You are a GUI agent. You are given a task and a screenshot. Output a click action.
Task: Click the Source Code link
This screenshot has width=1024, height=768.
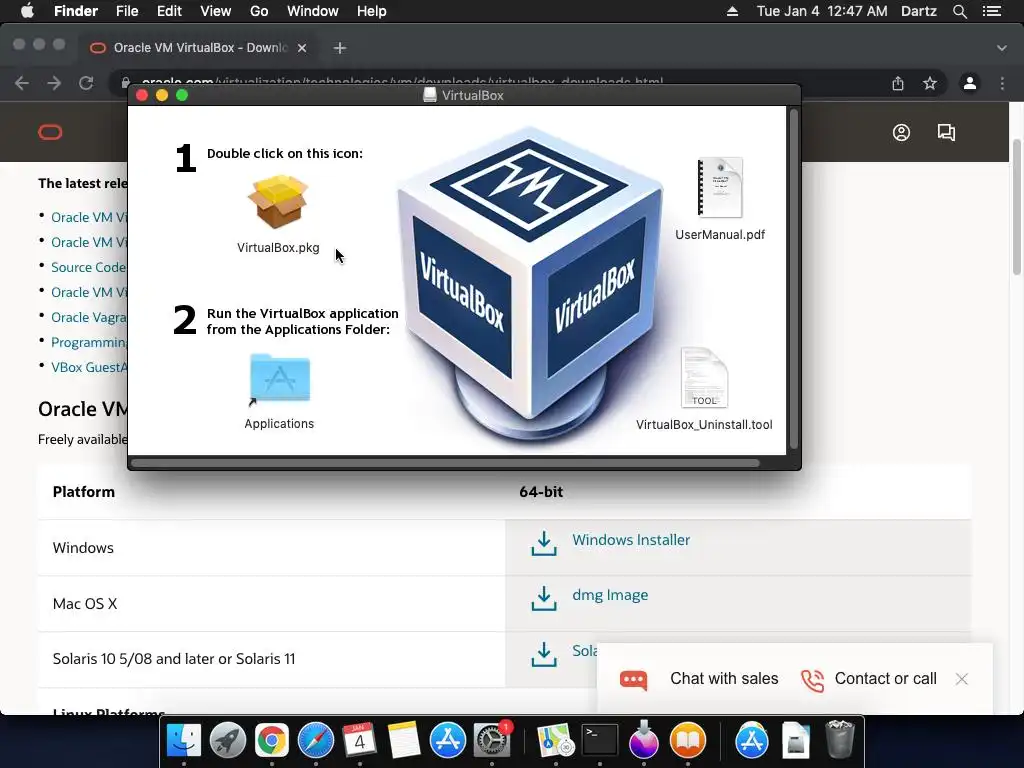pos(88,267)
